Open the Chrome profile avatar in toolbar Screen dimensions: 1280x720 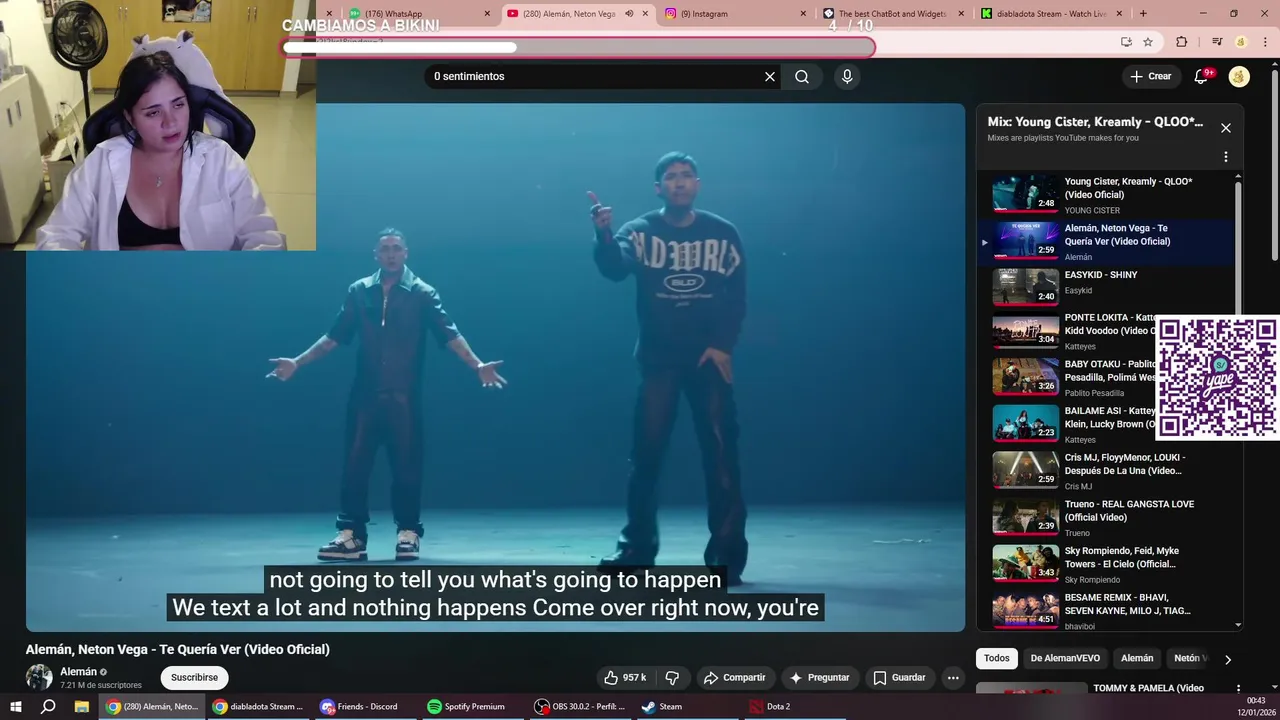(x=1241, y=42)
